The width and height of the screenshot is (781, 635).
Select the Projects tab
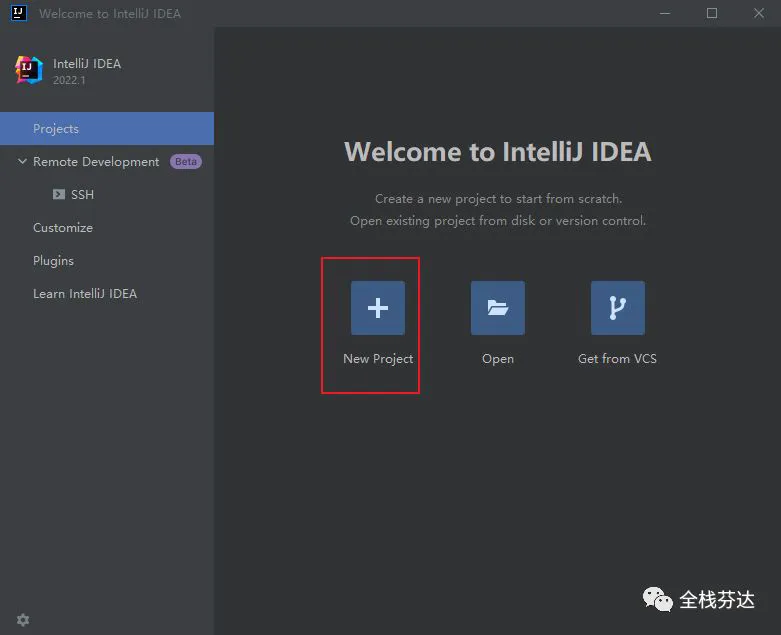(107, 128)
